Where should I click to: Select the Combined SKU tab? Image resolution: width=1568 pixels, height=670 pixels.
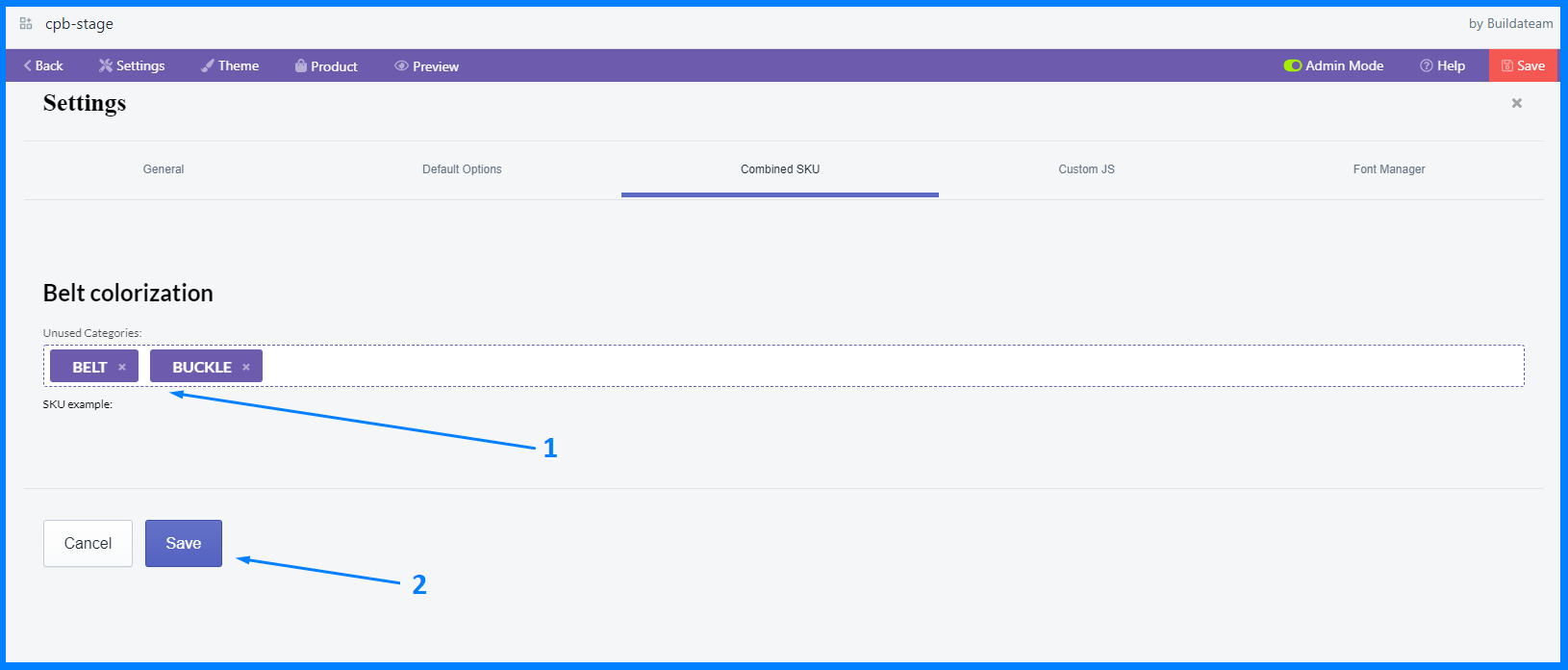tap(780, 169)
